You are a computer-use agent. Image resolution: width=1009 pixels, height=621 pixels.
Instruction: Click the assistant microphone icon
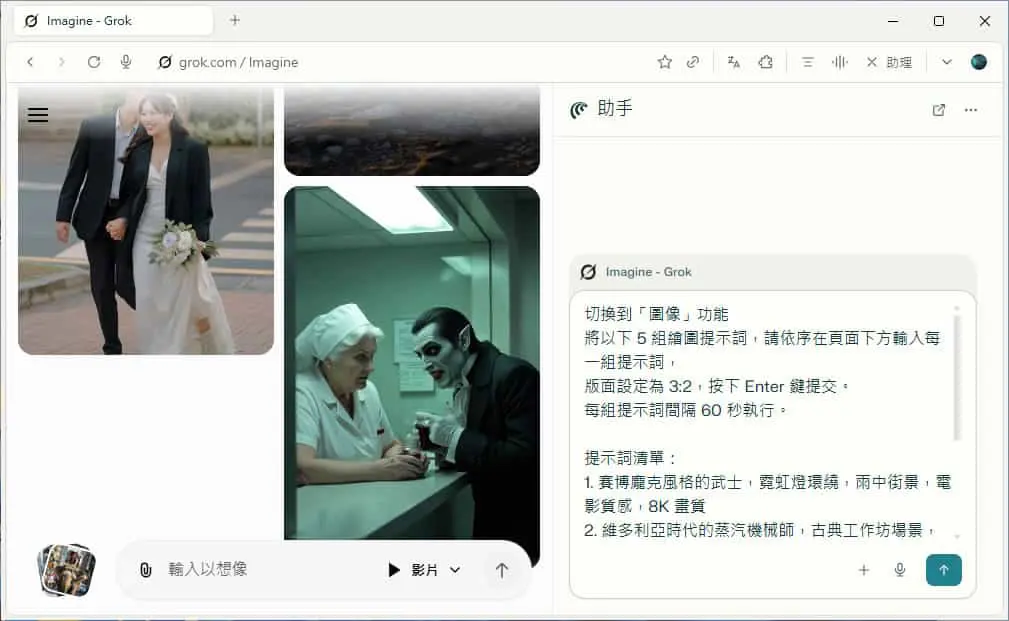[x=900, y=570]
